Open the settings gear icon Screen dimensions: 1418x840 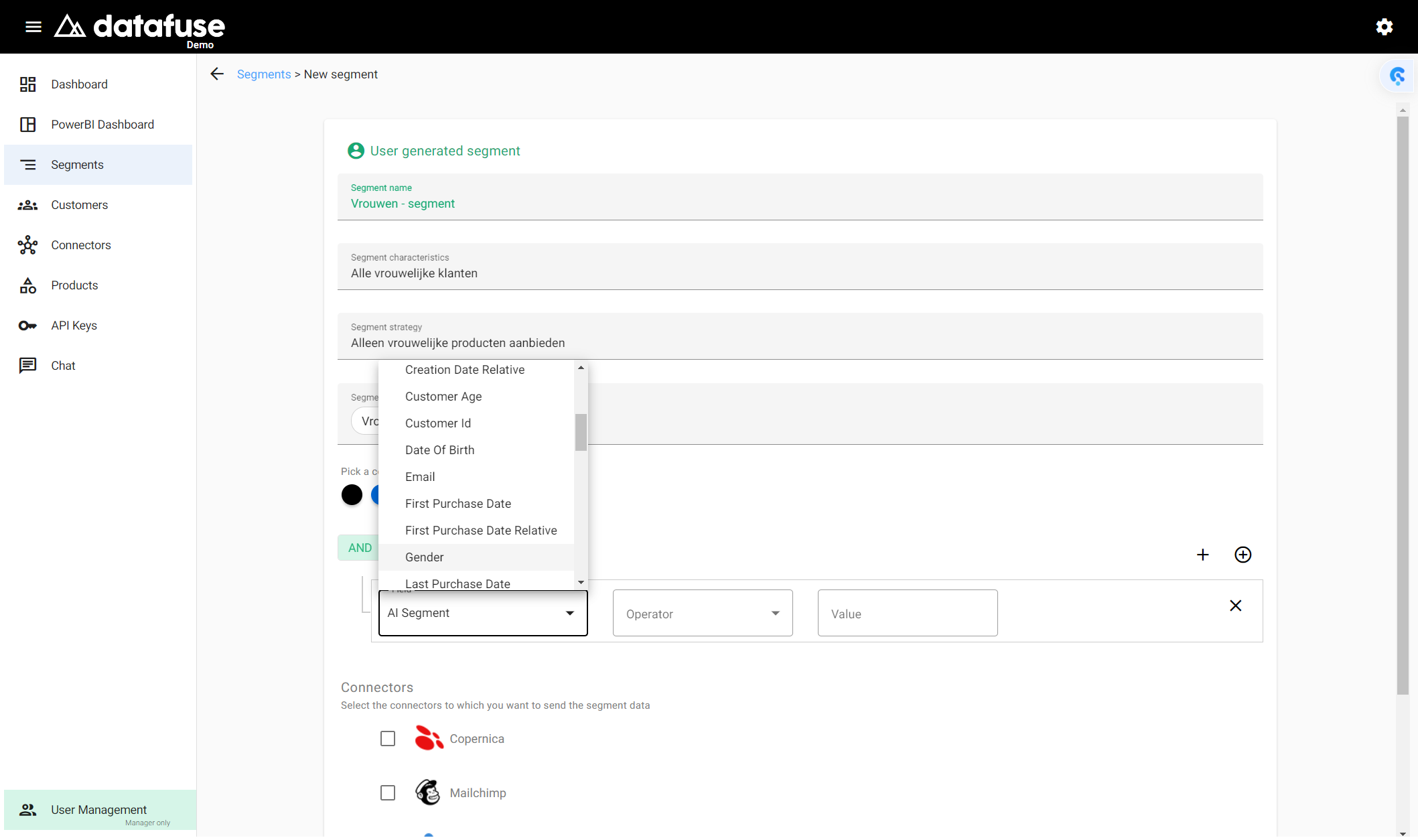(x=1385, y=27)
